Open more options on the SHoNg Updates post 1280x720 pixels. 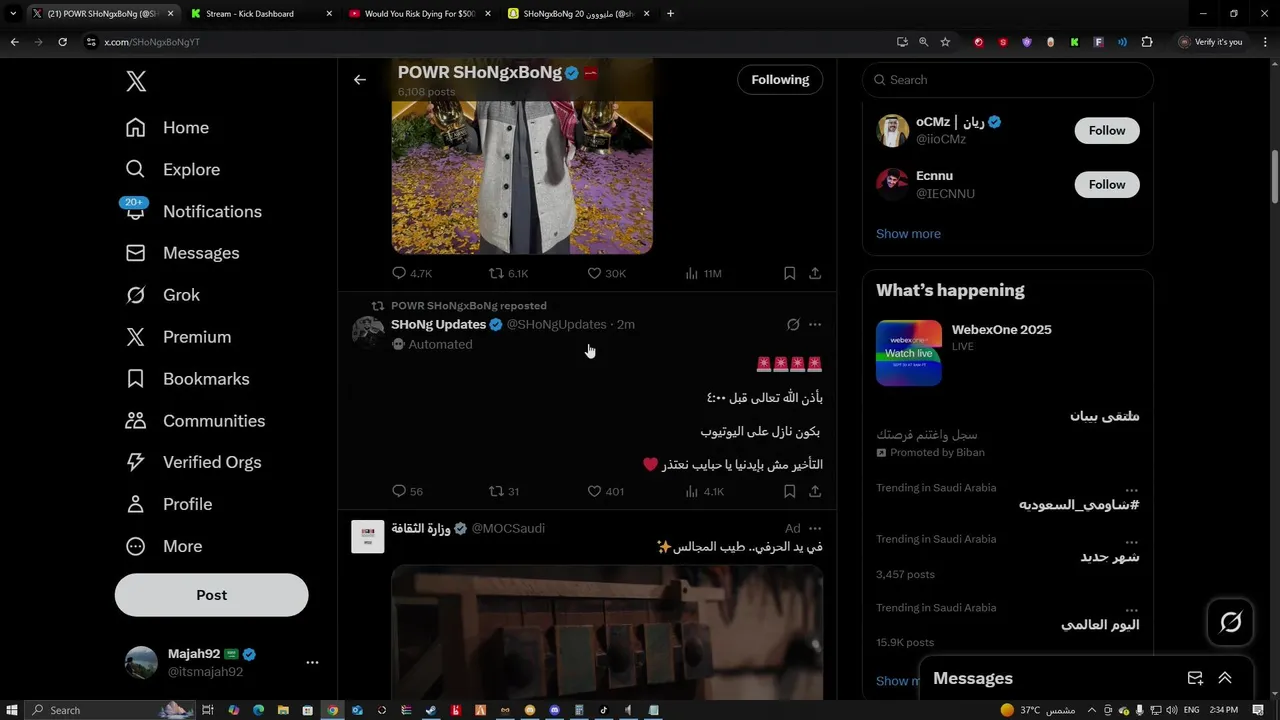coord(815,325)
